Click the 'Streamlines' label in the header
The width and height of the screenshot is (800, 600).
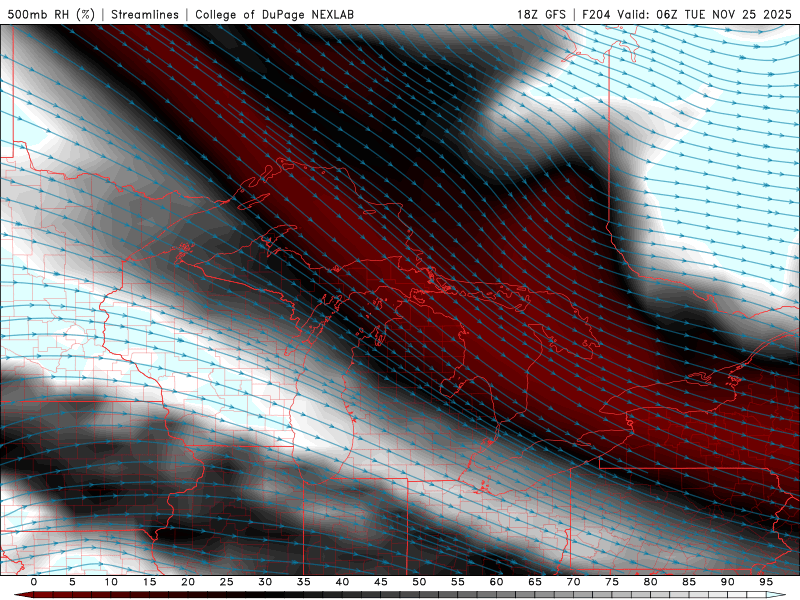145,14
